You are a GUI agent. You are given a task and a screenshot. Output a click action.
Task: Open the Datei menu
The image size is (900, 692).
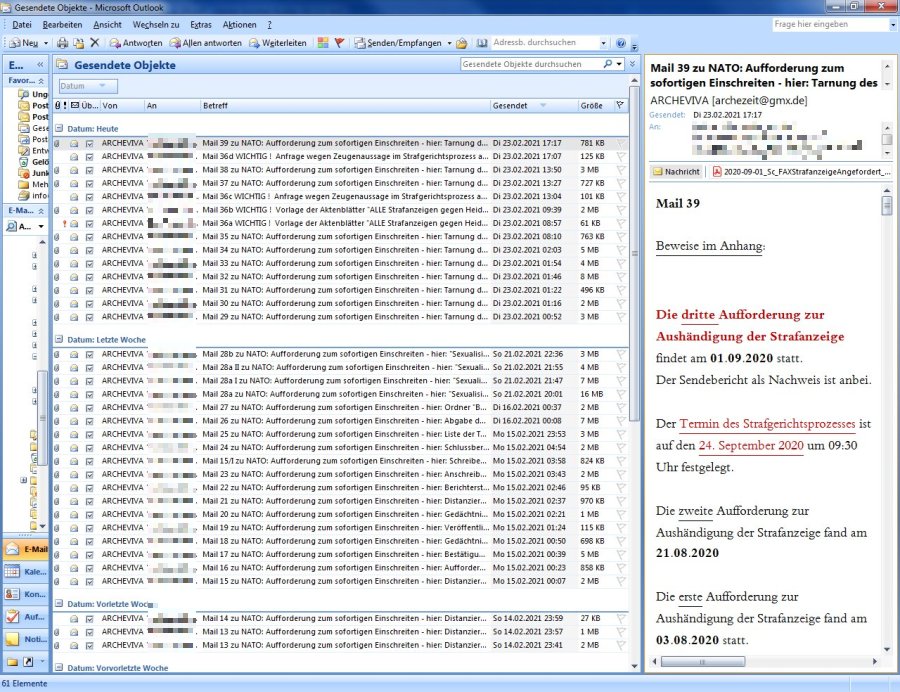pos(22,25)
